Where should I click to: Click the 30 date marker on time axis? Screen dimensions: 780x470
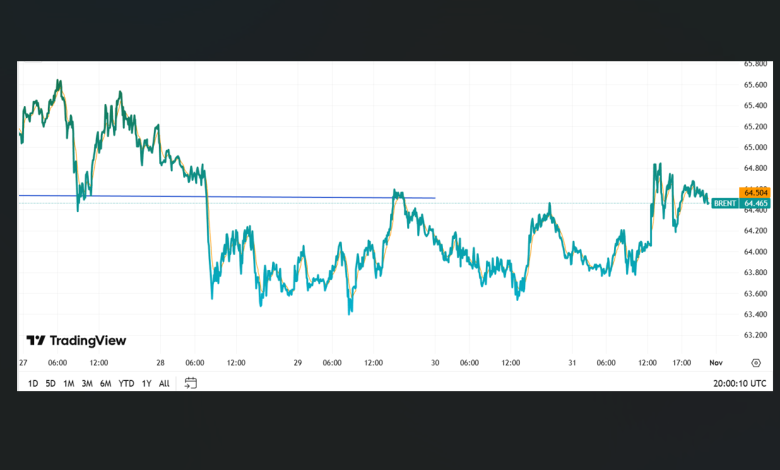tap(435, 363)
